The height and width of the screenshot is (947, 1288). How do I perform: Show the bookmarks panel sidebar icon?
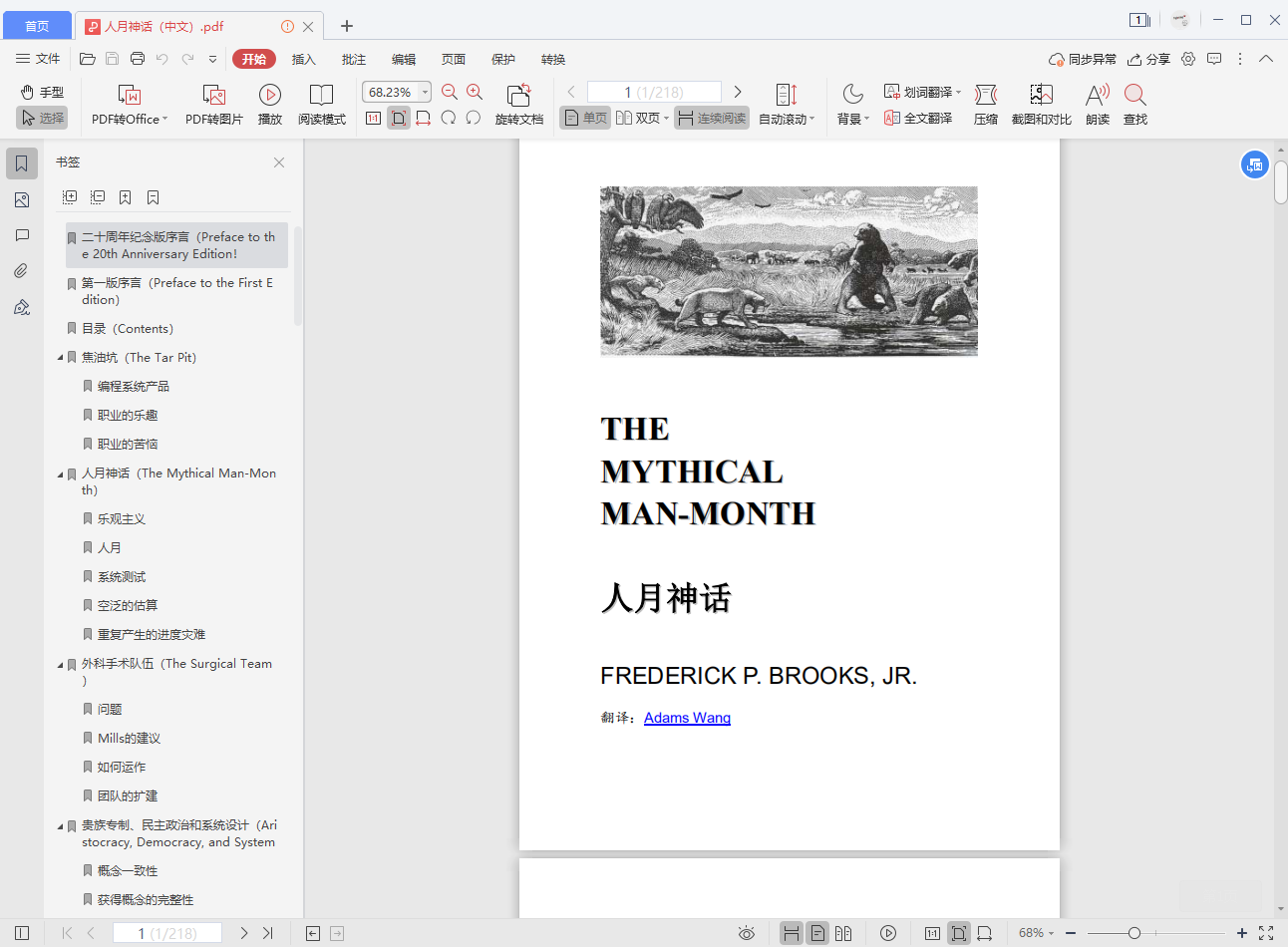point(22,163)
